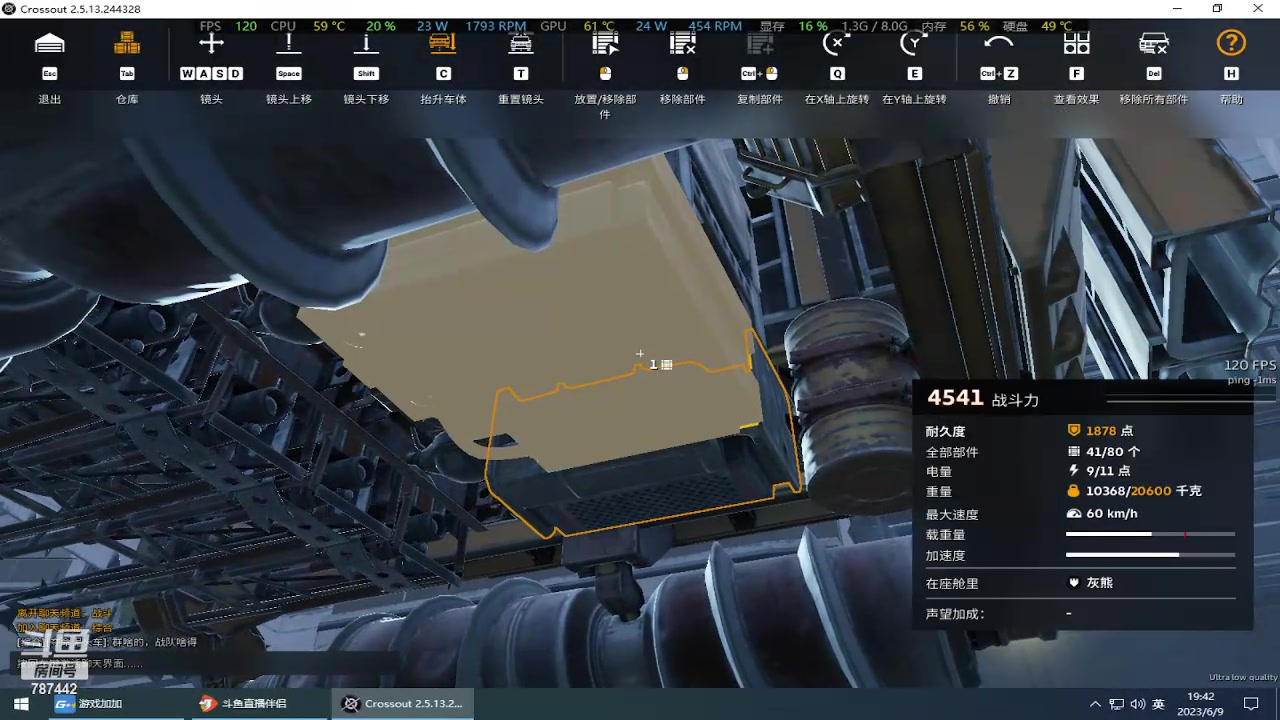Viewport: 1280px width, 720px height.
Task: Click the 4541 战斗力 power score text
Action: click(983, 398)
